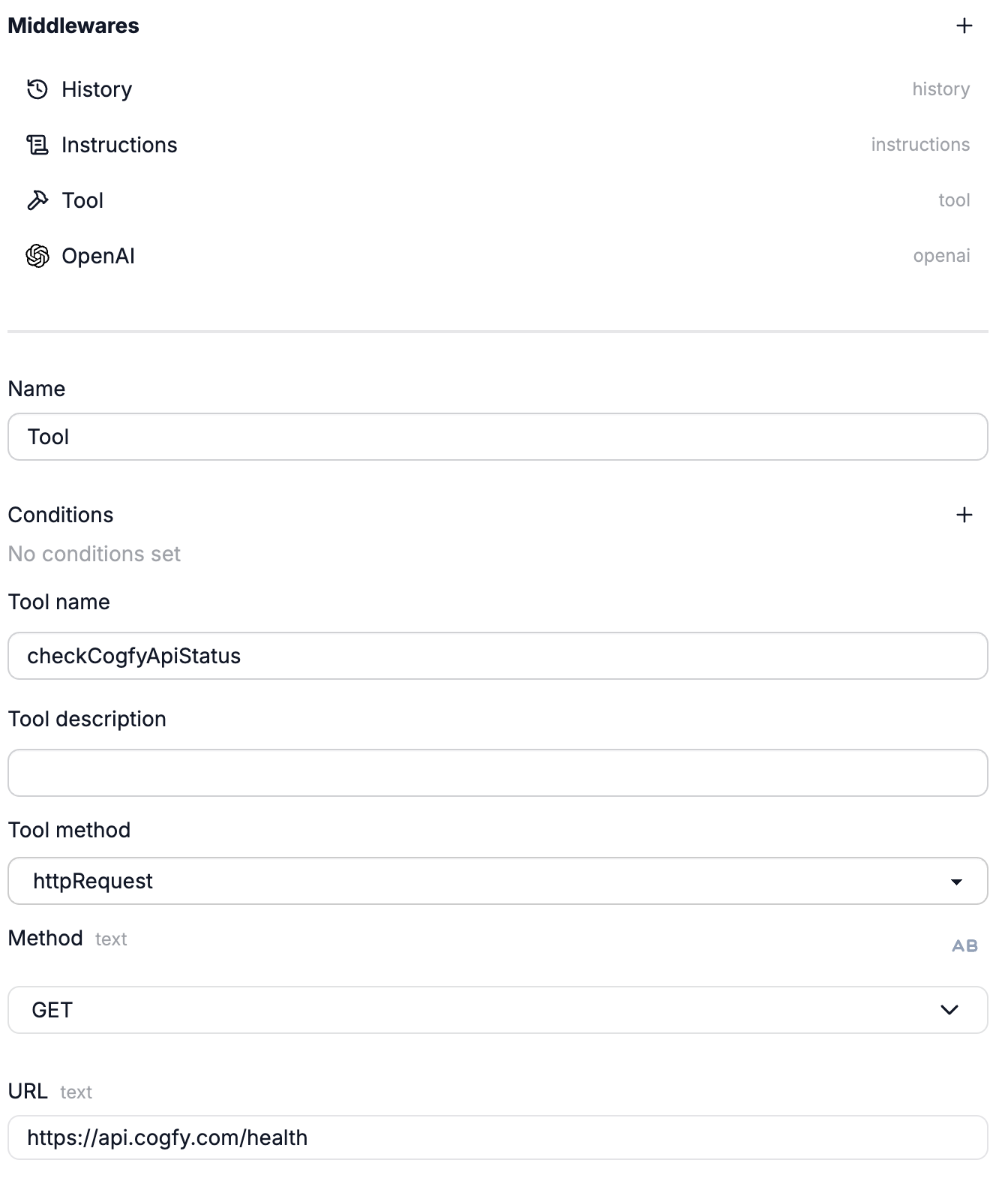Screen dimensions: 1008x1181
Task: Toggle the AB text mode for Method
Action: coord(964,945)
